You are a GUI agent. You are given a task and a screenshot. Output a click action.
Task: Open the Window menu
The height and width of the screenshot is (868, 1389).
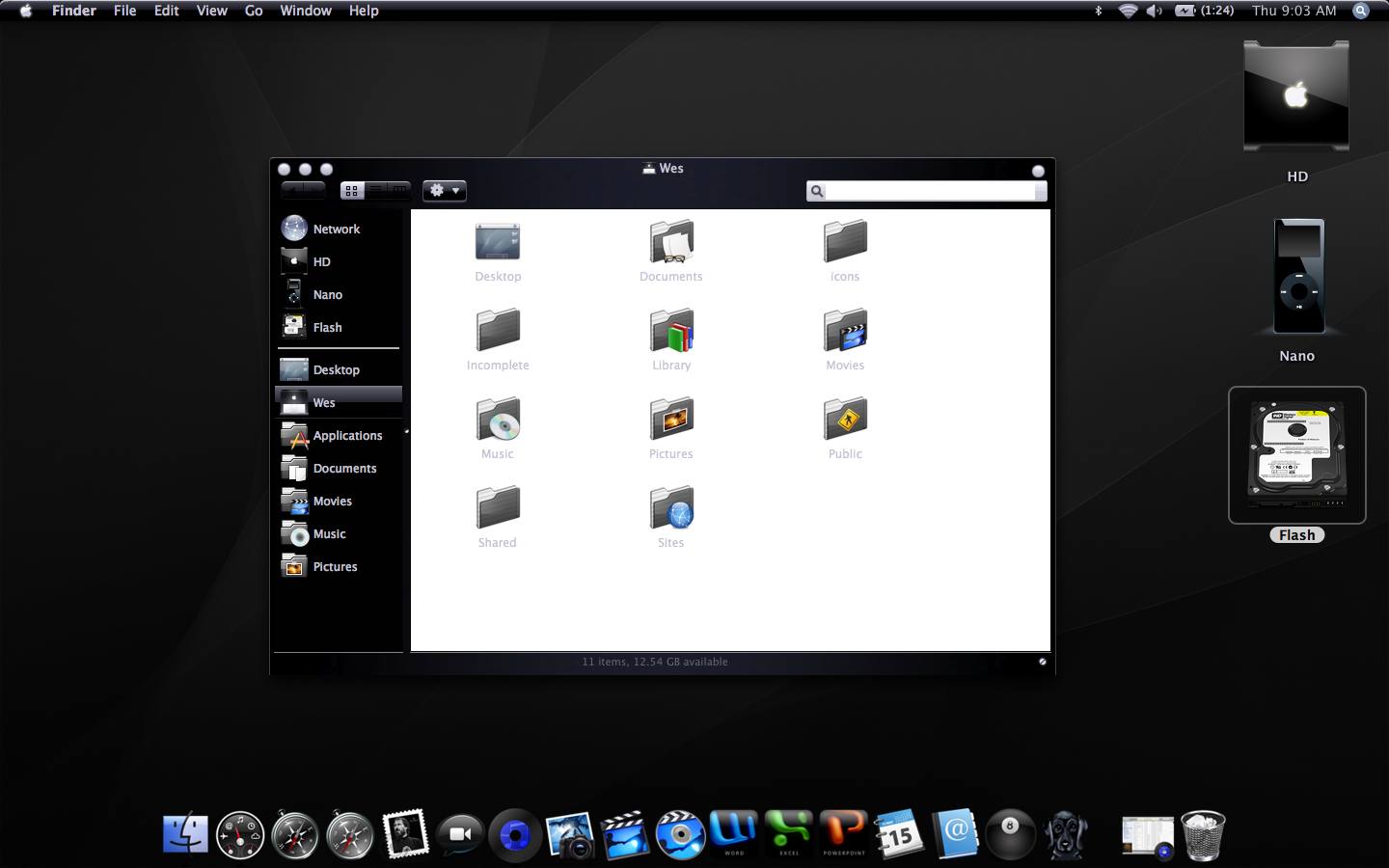point(306,11)
